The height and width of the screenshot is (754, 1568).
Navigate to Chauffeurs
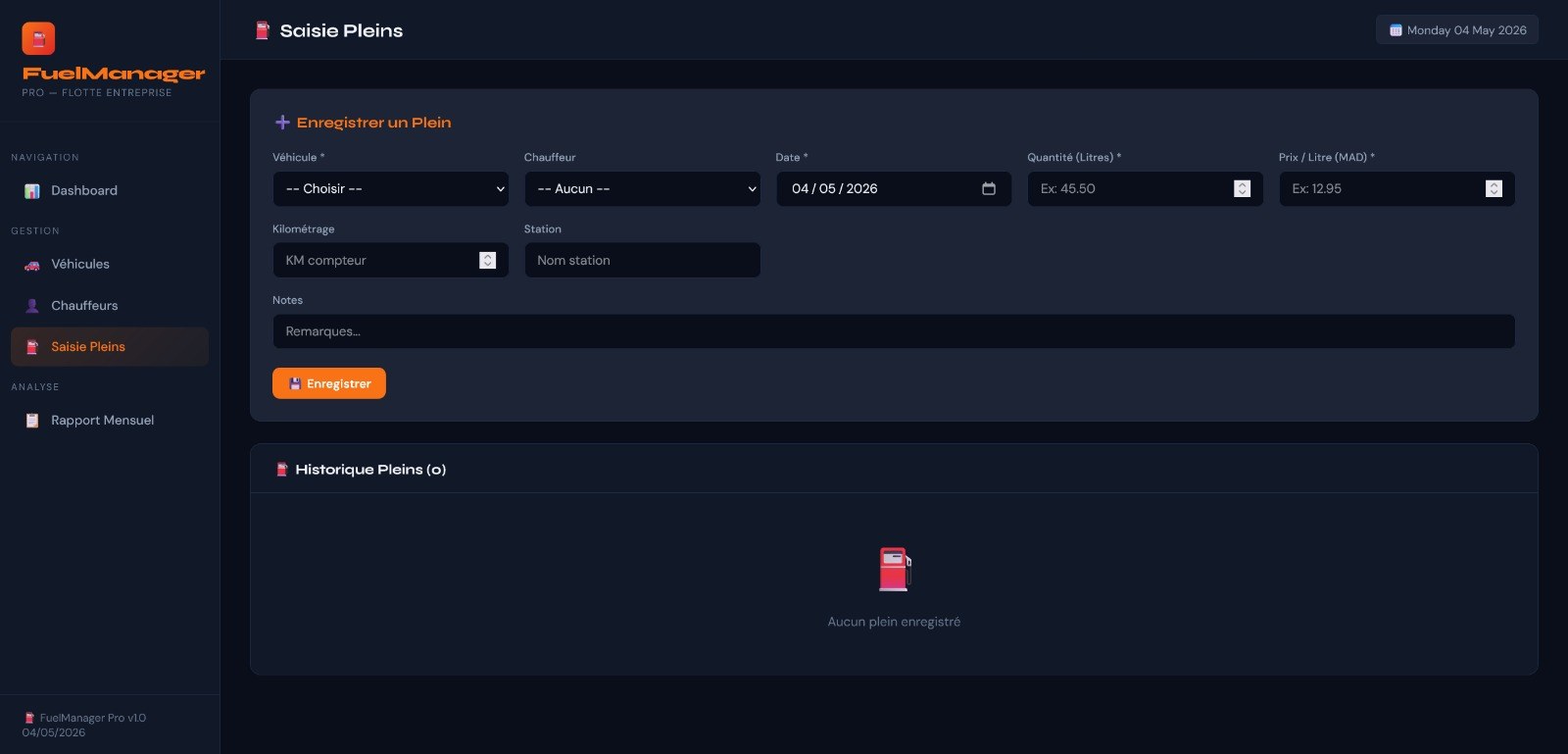coord(110,306)
